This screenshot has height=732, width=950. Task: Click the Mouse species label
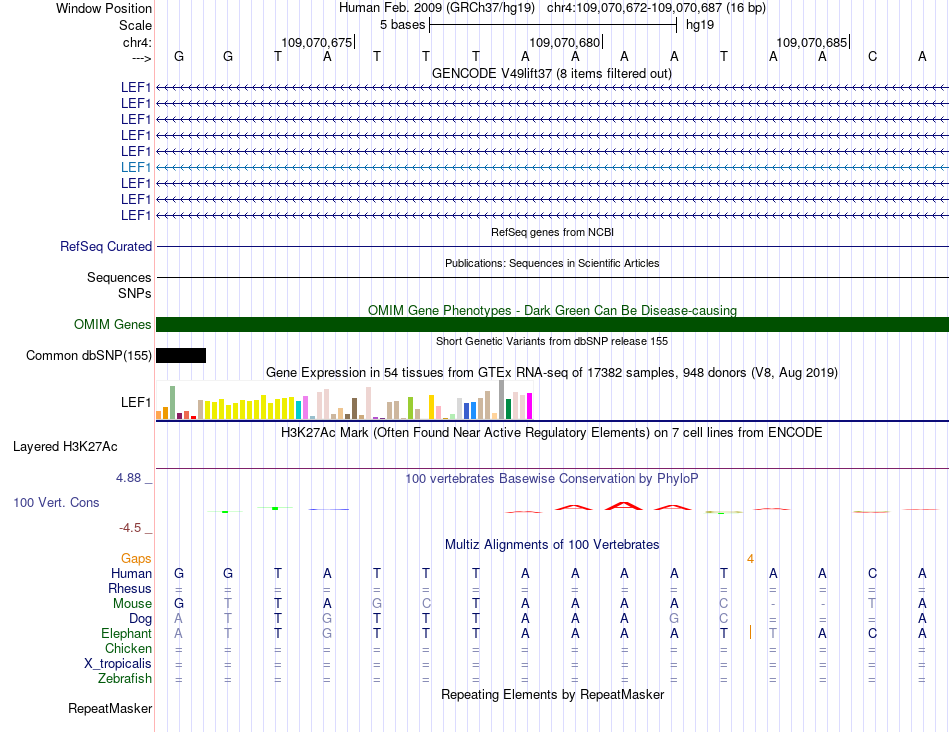point(132,604)
